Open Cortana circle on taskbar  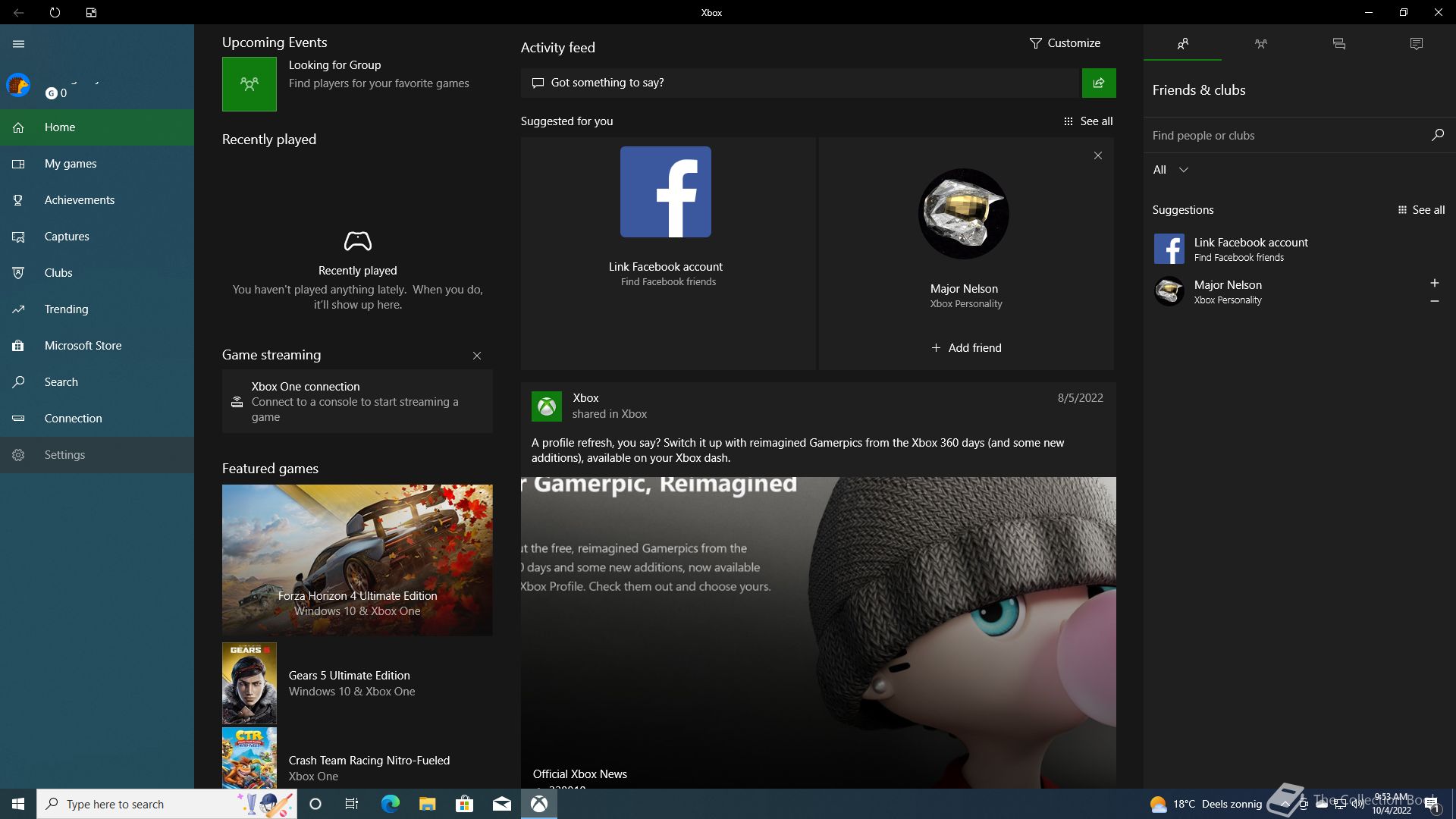pos(315,804)
